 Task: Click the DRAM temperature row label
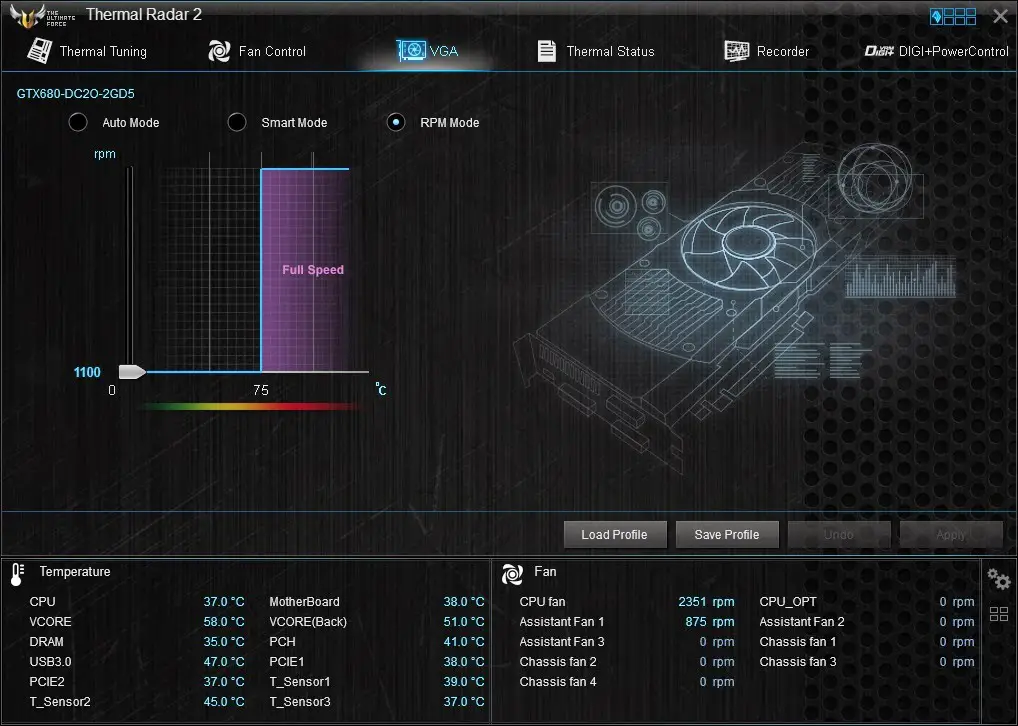[46, 642]
